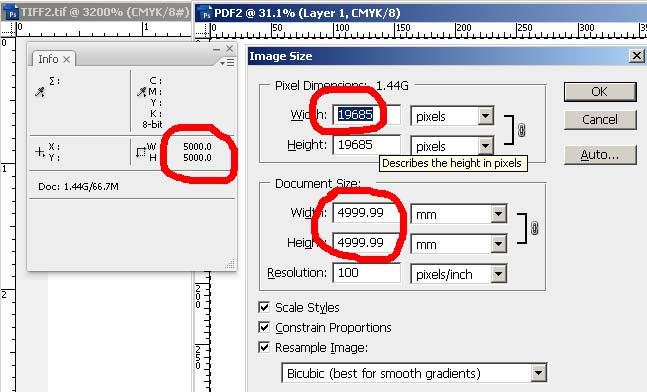Click the ruler origin corner in TIFF2.tif
Viewport: 647px width, 392px height.
coord(8,29)
